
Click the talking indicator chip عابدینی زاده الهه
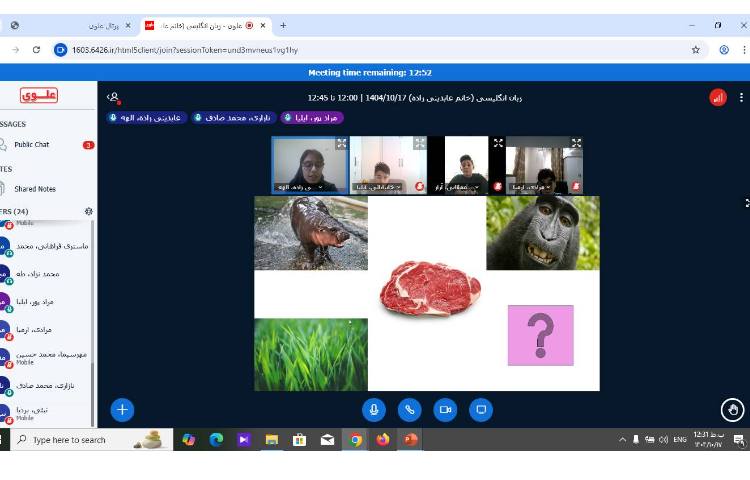[x=146, y=118]
